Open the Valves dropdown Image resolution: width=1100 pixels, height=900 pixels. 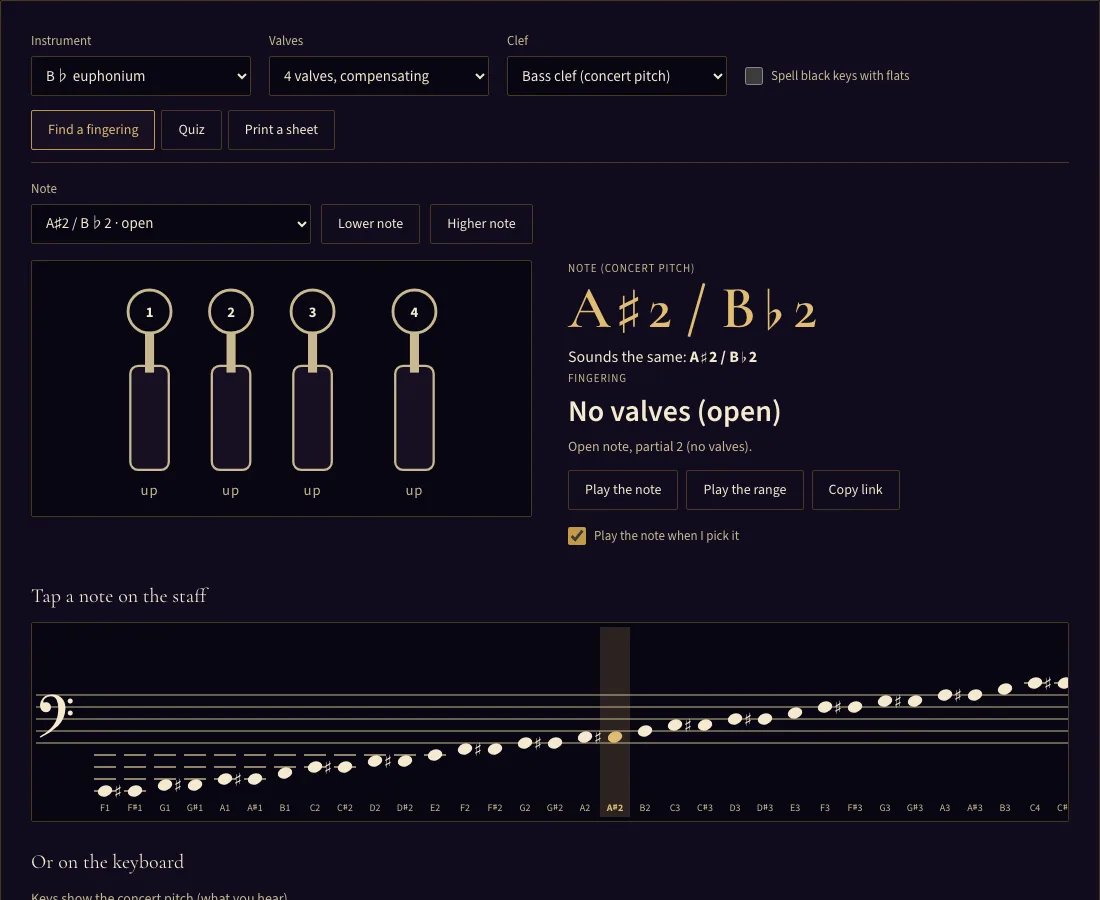(379, 76)
